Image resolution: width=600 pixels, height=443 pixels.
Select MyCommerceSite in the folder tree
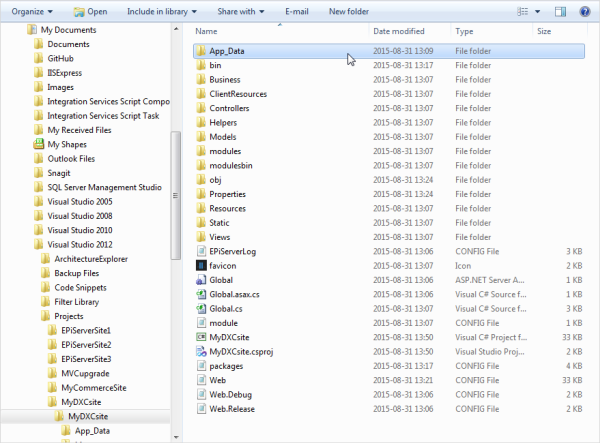pos(93,387)
